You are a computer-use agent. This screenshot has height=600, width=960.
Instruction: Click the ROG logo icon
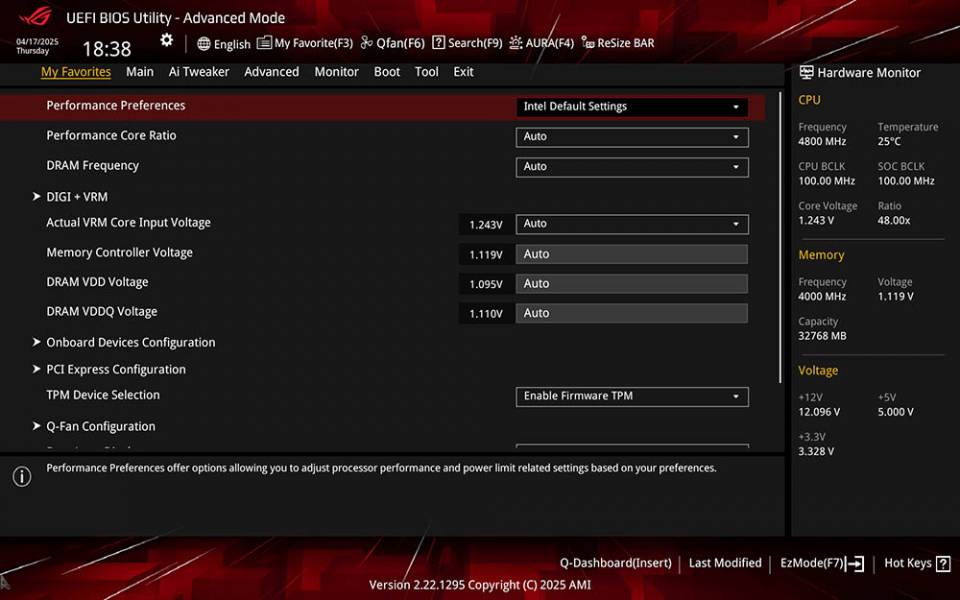[36, 17]
